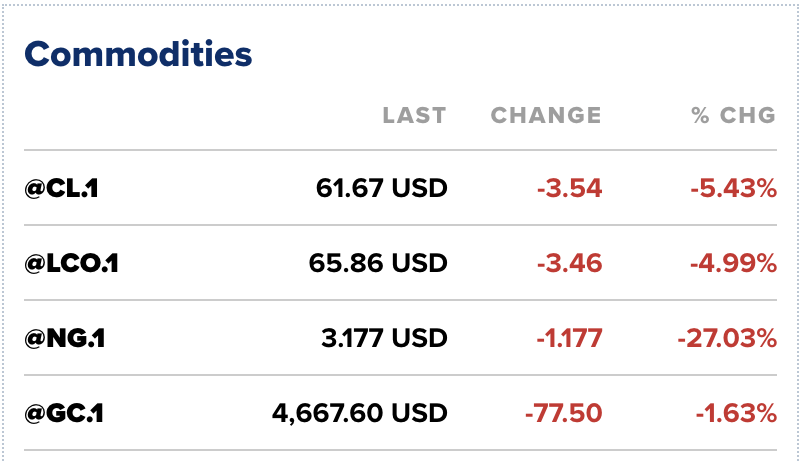
Task: Click the -5.43% percent change
Action: coord(733,188)
